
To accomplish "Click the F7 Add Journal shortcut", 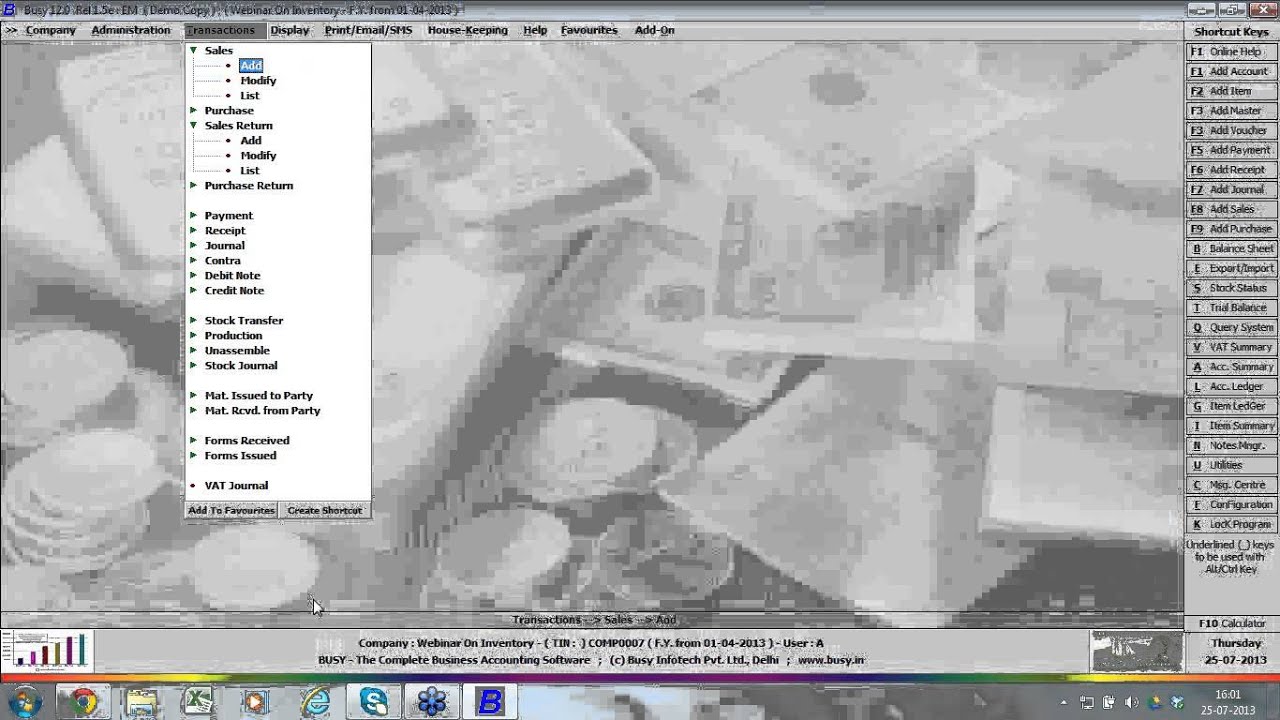I will click(1231, 189).
